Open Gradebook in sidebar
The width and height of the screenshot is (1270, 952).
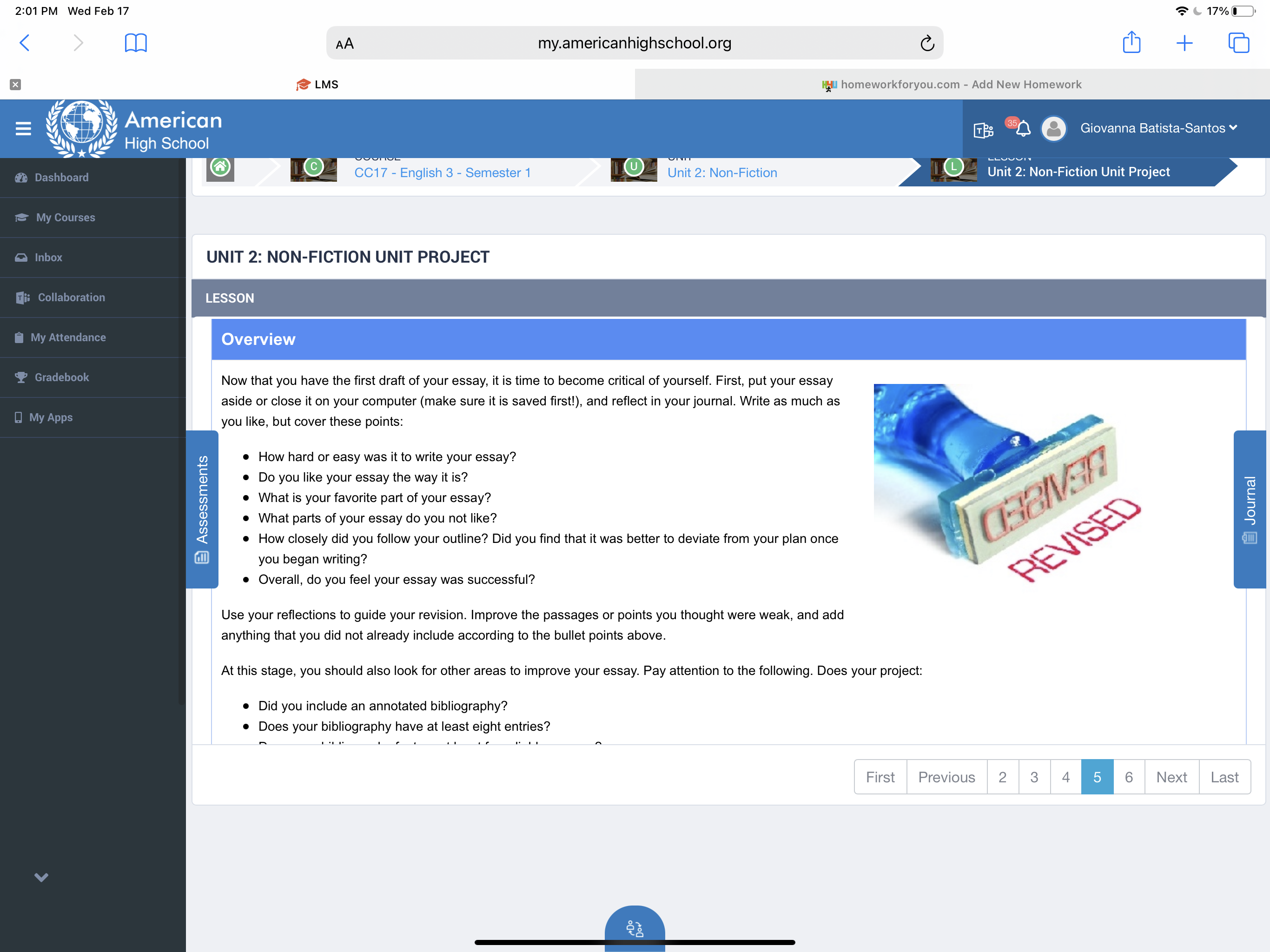[x=61, y=377]
